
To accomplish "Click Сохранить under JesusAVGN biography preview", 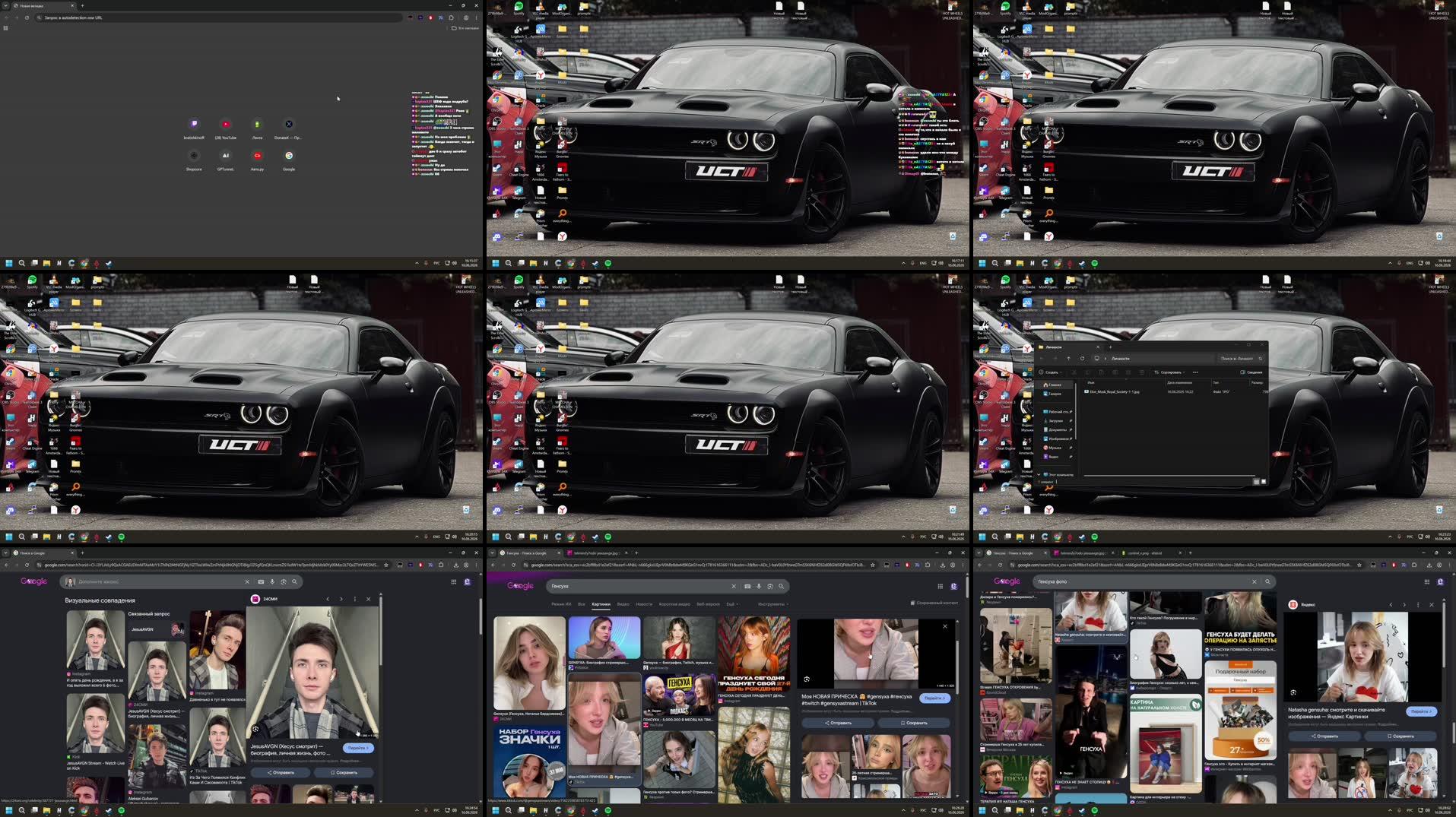I will (344, 772).
